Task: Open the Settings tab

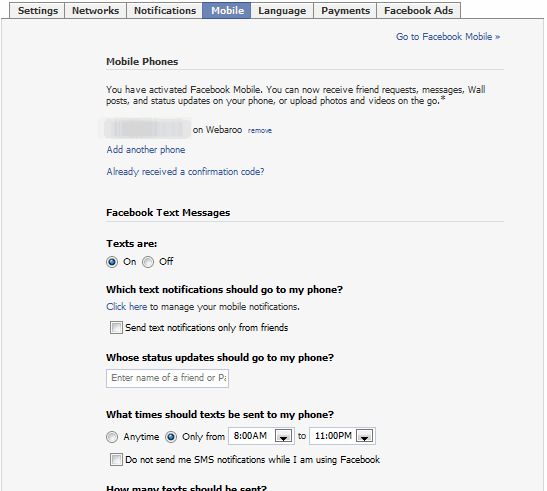Action: pos(37,10)
